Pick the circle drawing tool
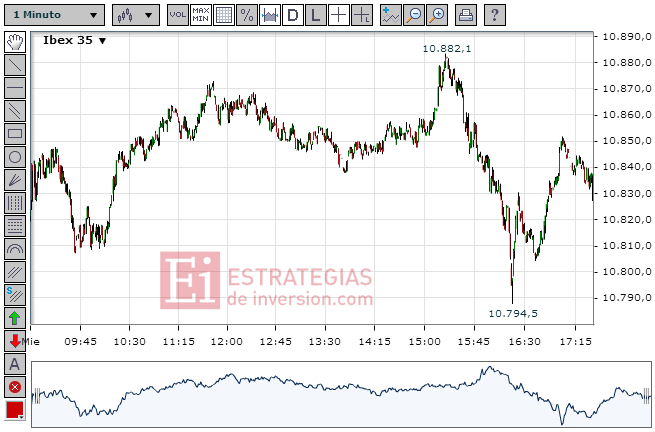 coord(15,157)
